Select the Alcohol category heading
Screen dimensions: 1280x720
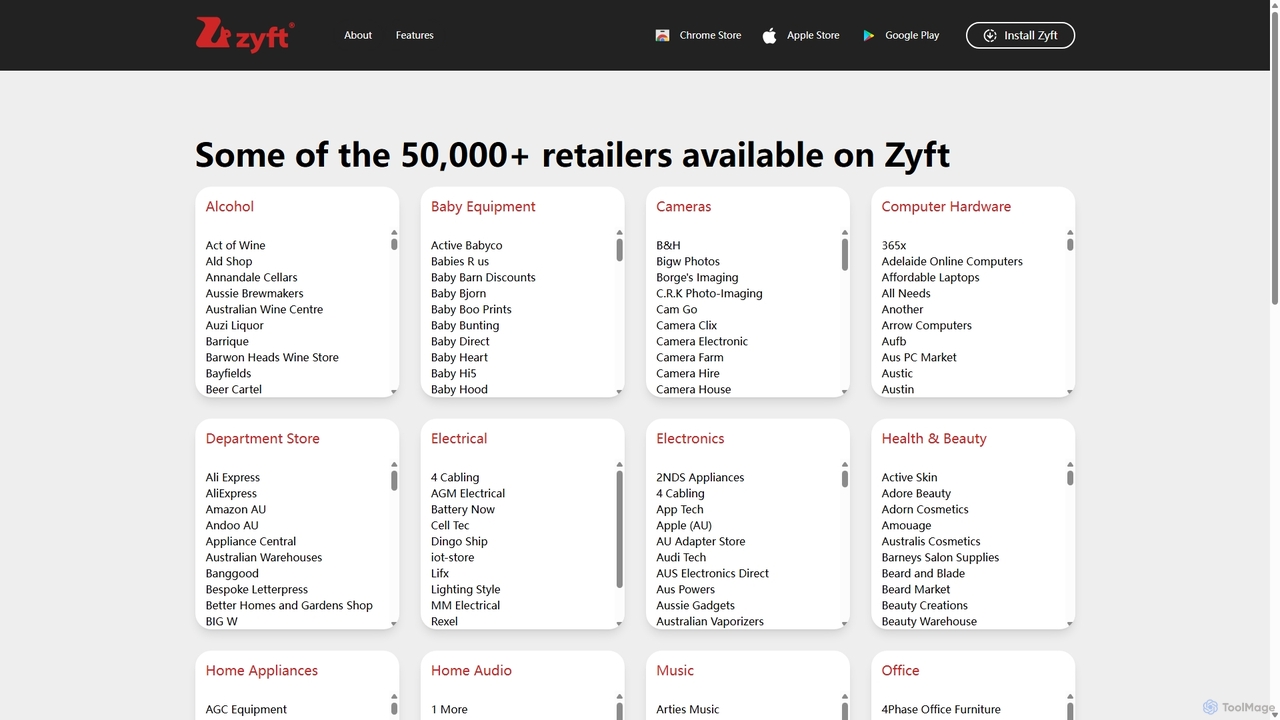(230, 206)
